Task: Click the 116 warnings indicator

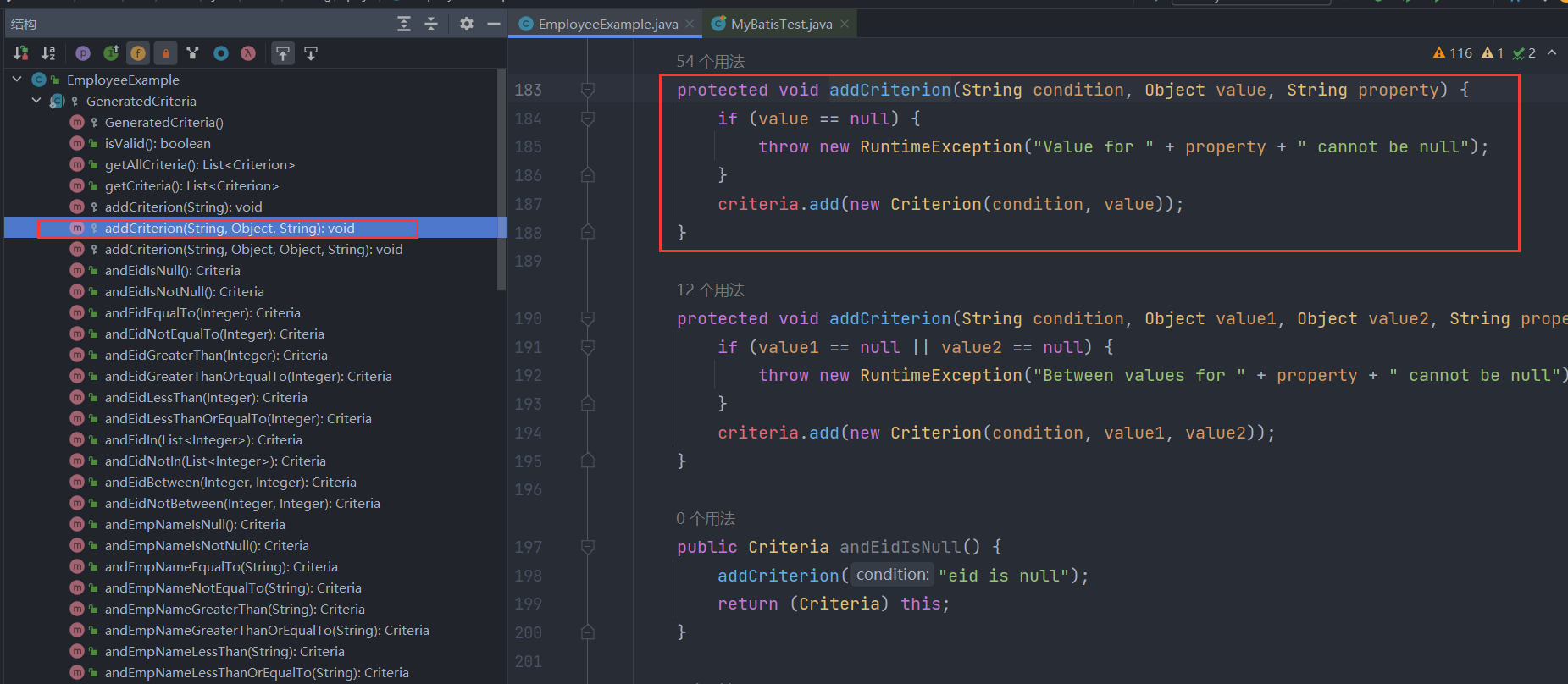Action: pos(1453,52)
